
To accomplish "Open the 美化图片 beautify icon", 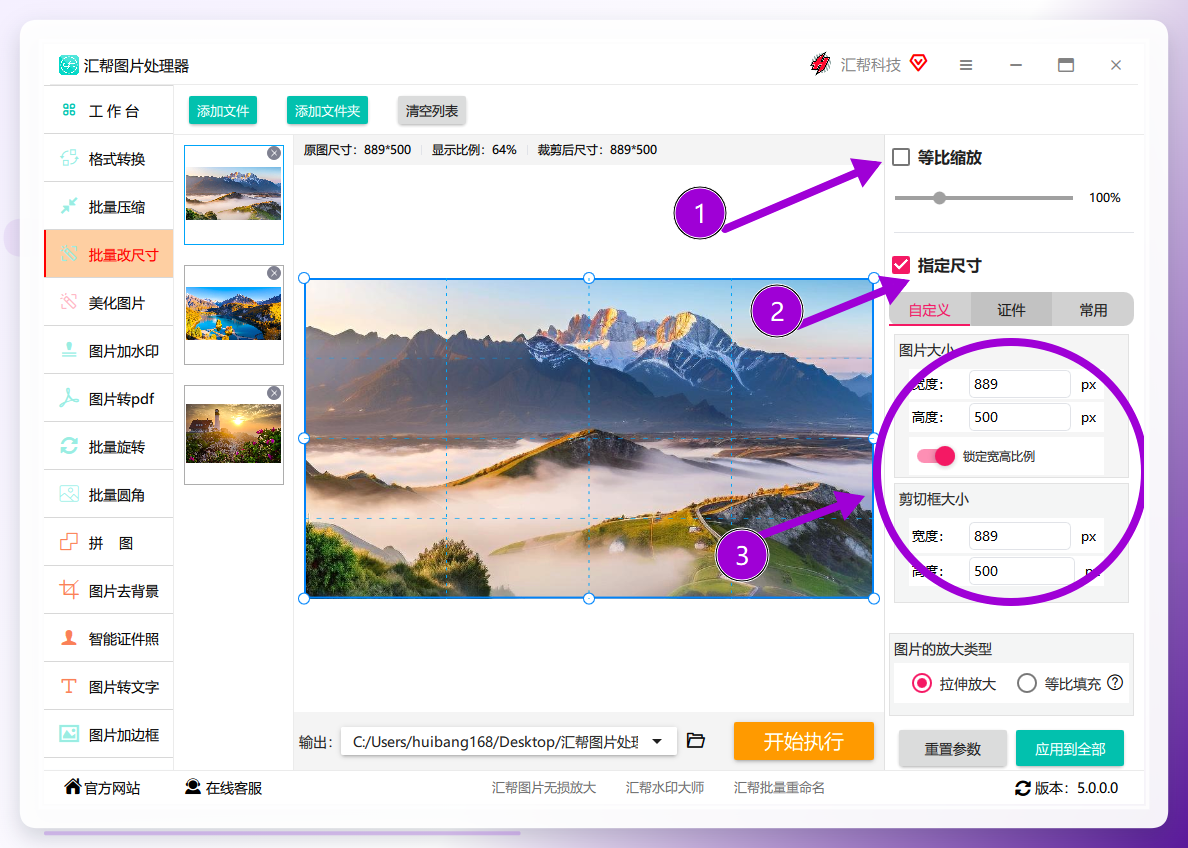I will click(x=69, y=302).
